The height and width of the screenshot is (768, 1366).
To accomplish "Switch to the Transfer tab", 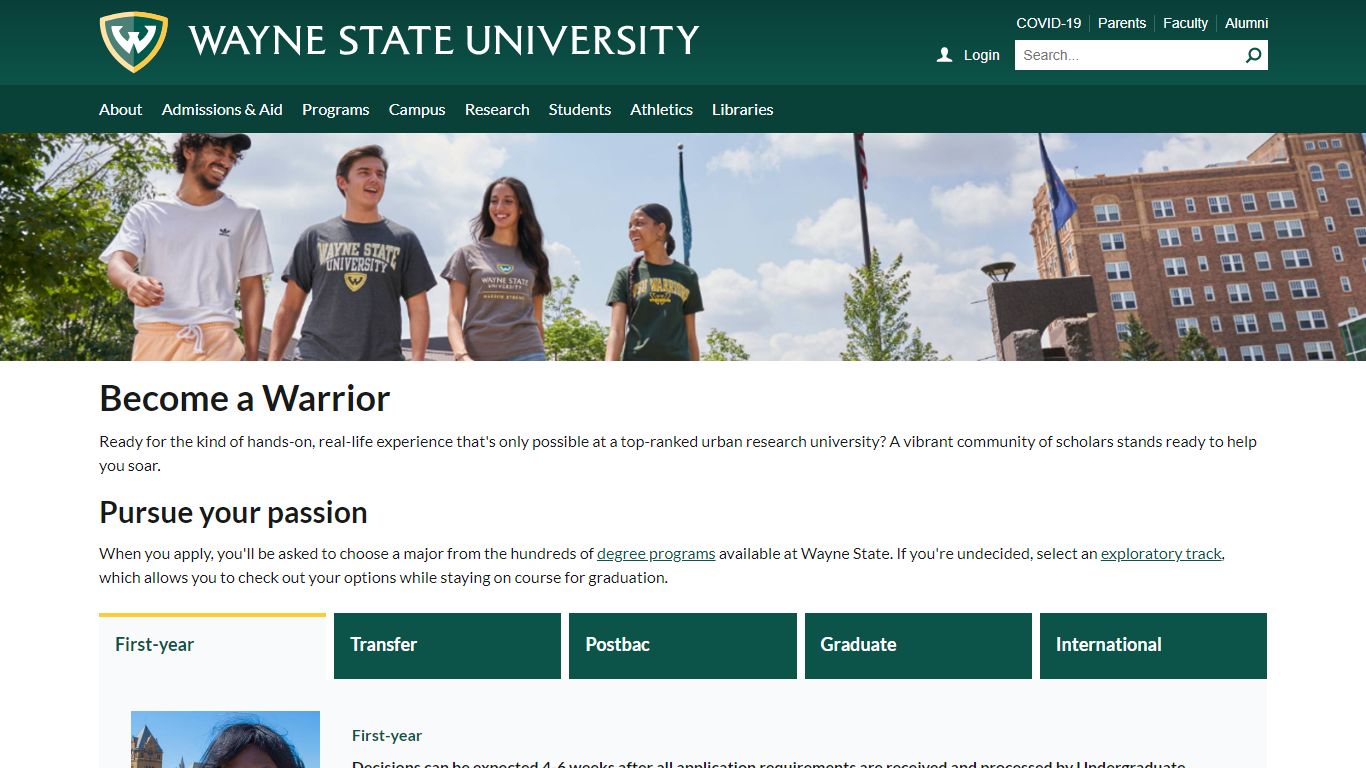I will pos(447,645).
